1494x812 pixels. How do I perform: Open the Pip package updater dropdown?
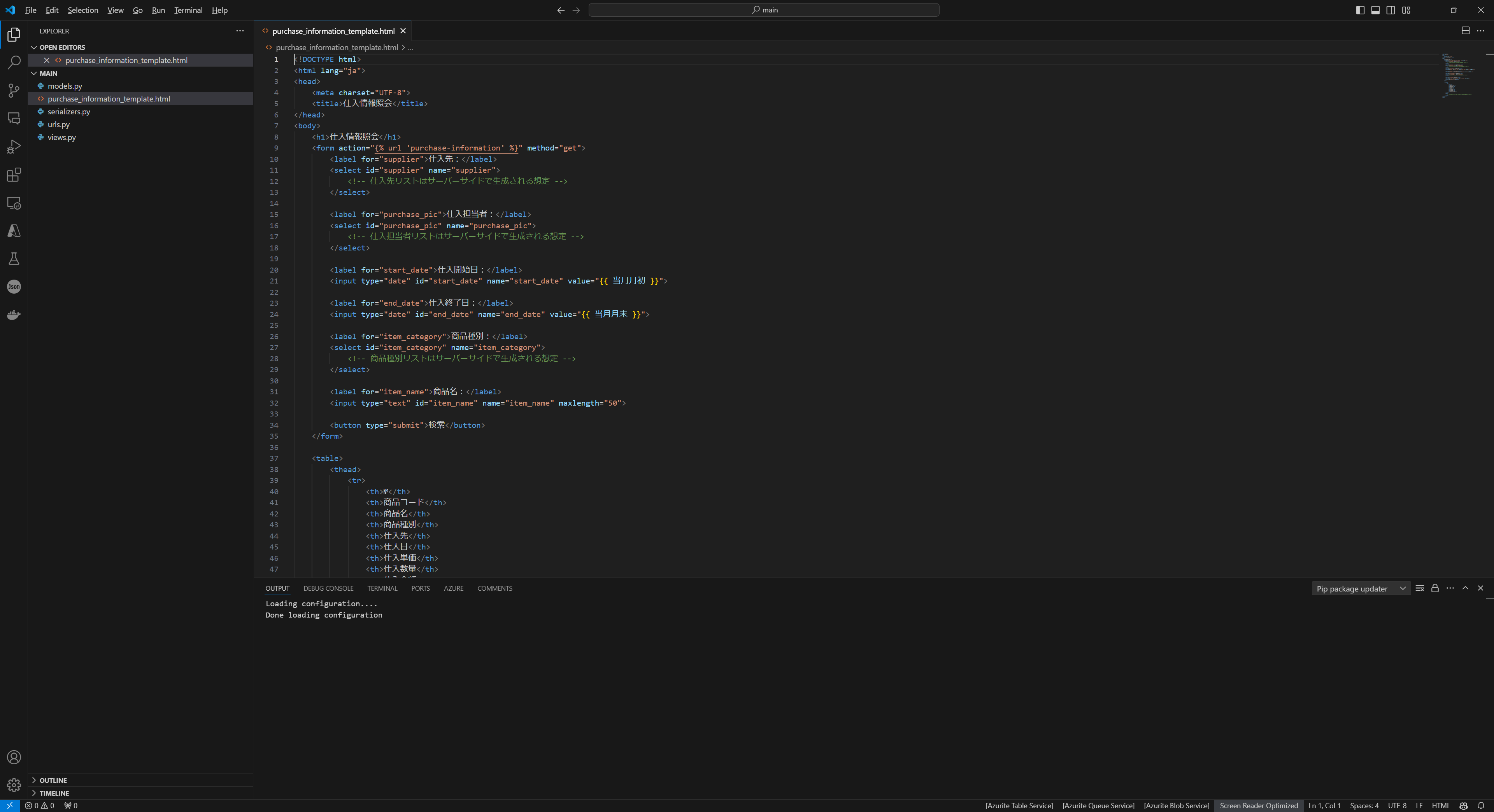[x=1361, y=588]
